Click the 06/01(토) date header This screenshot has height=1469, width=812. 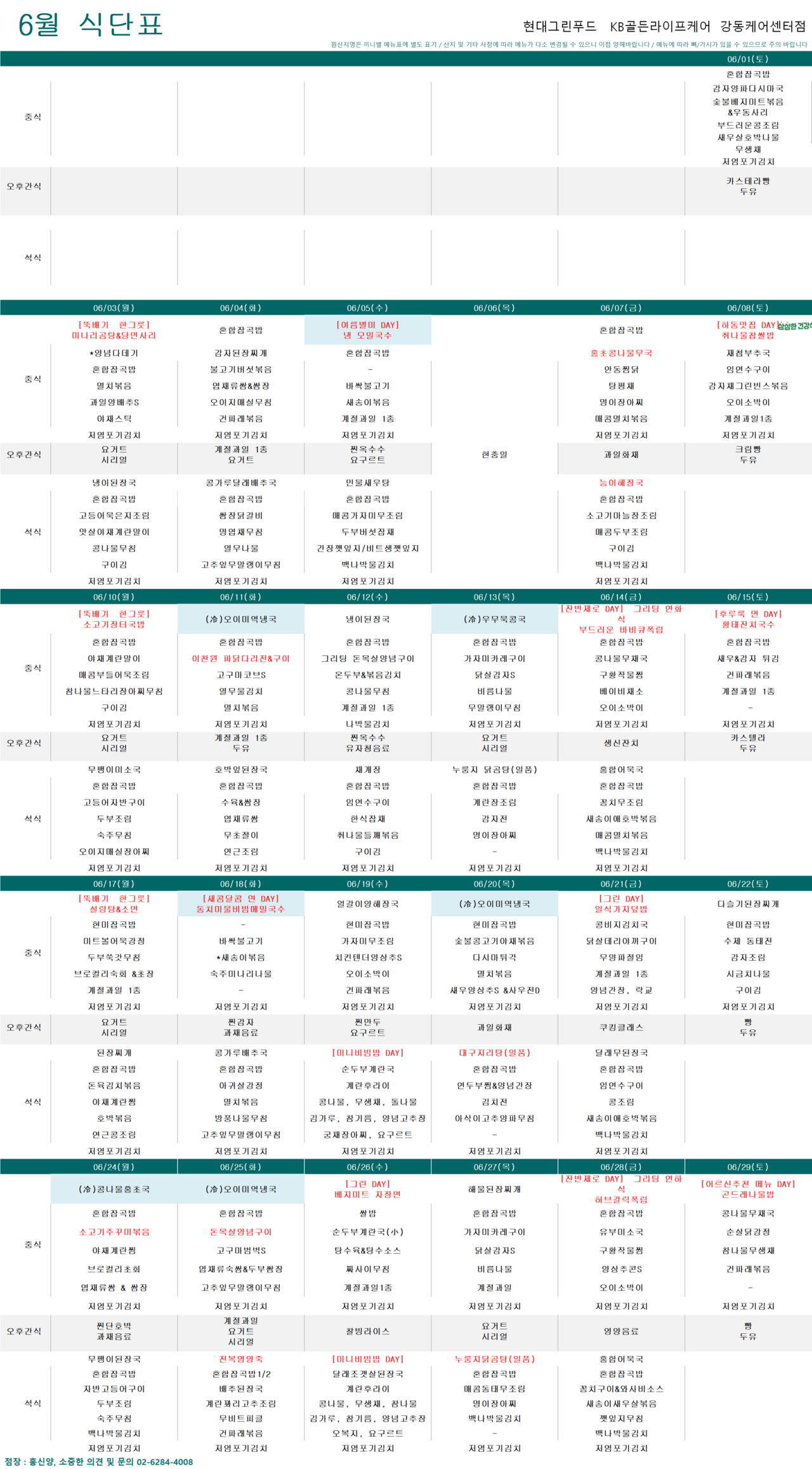click(747, 59)
